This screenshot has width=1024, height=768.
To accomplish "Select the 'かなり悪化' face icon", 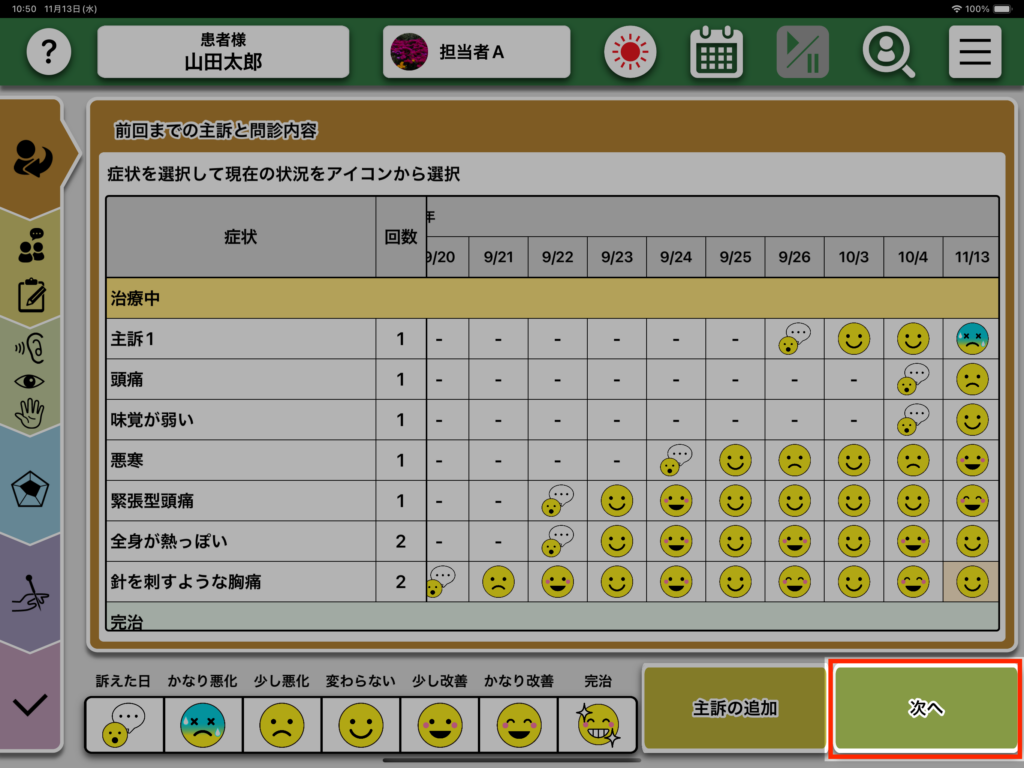I will click(203, 724).
